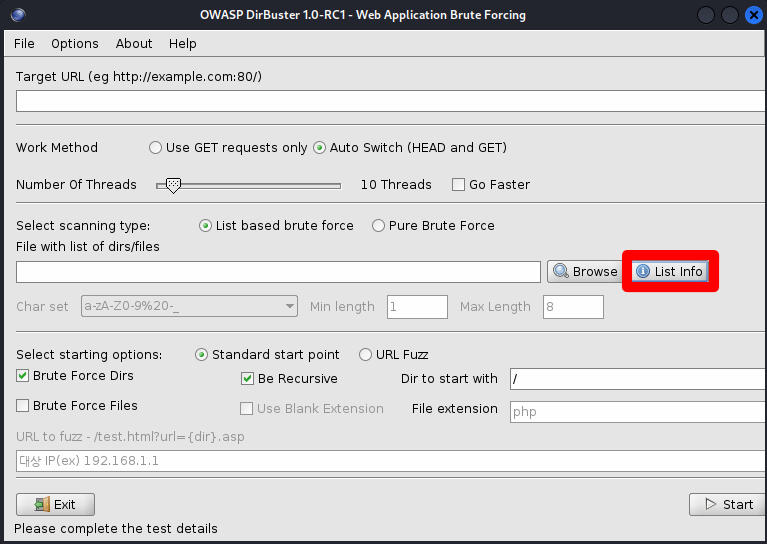Expand the Char set dropdown
The image size is (767, 544).
289,307
